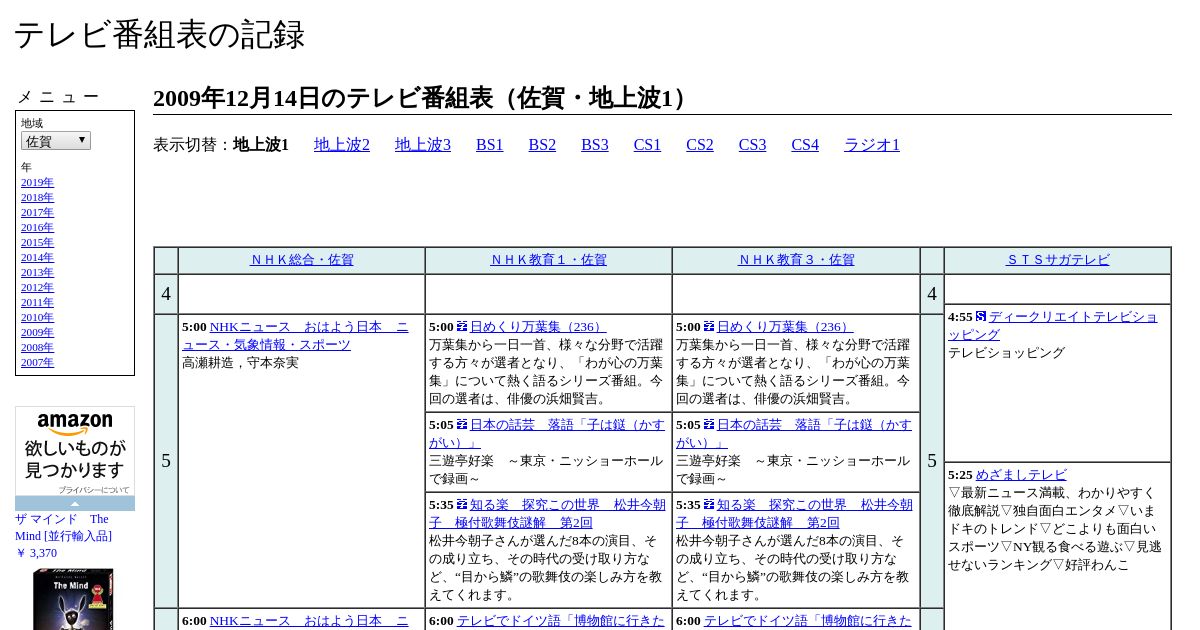Open the めざましテレビ program link
This screenshot has width=1200, height=630.
(1021, 475)
